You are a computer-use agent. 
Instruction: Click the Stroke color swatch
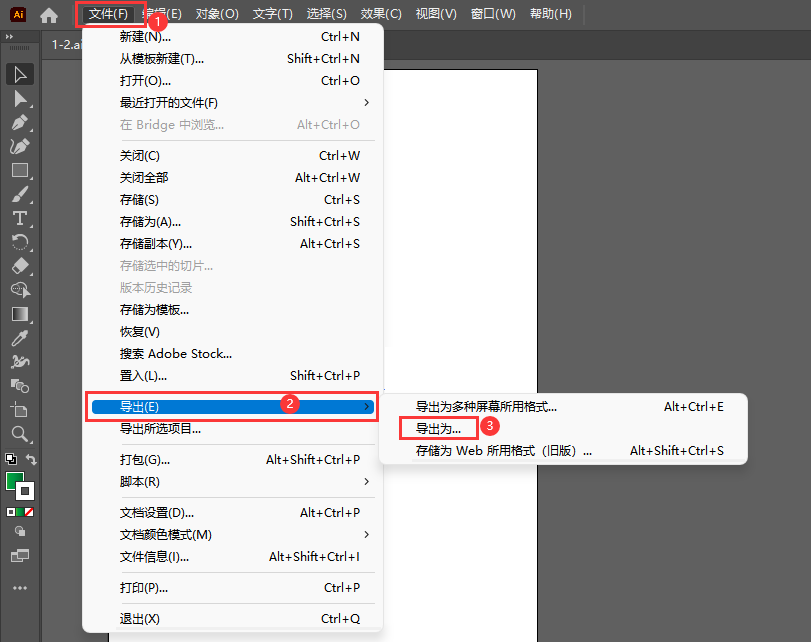(25, 490)
